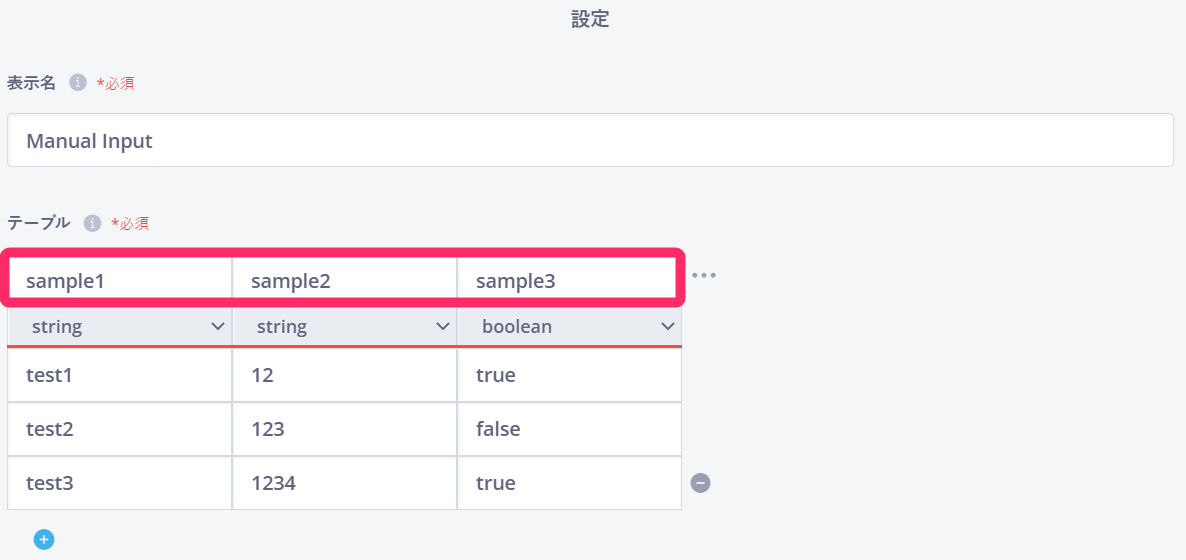Click info icon next to 表示名 label

[x=78, y=82]
